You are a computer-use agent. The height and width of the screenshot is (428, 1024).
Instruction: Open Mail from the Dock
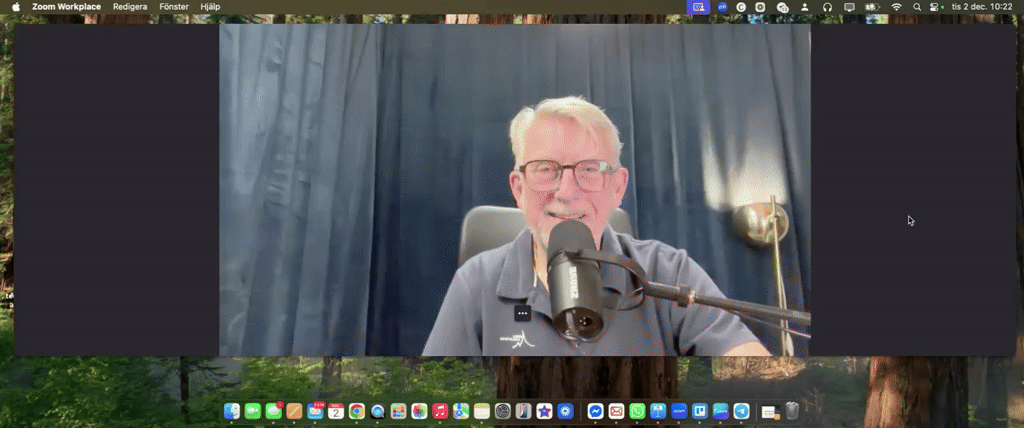click(x=315, y=411)
